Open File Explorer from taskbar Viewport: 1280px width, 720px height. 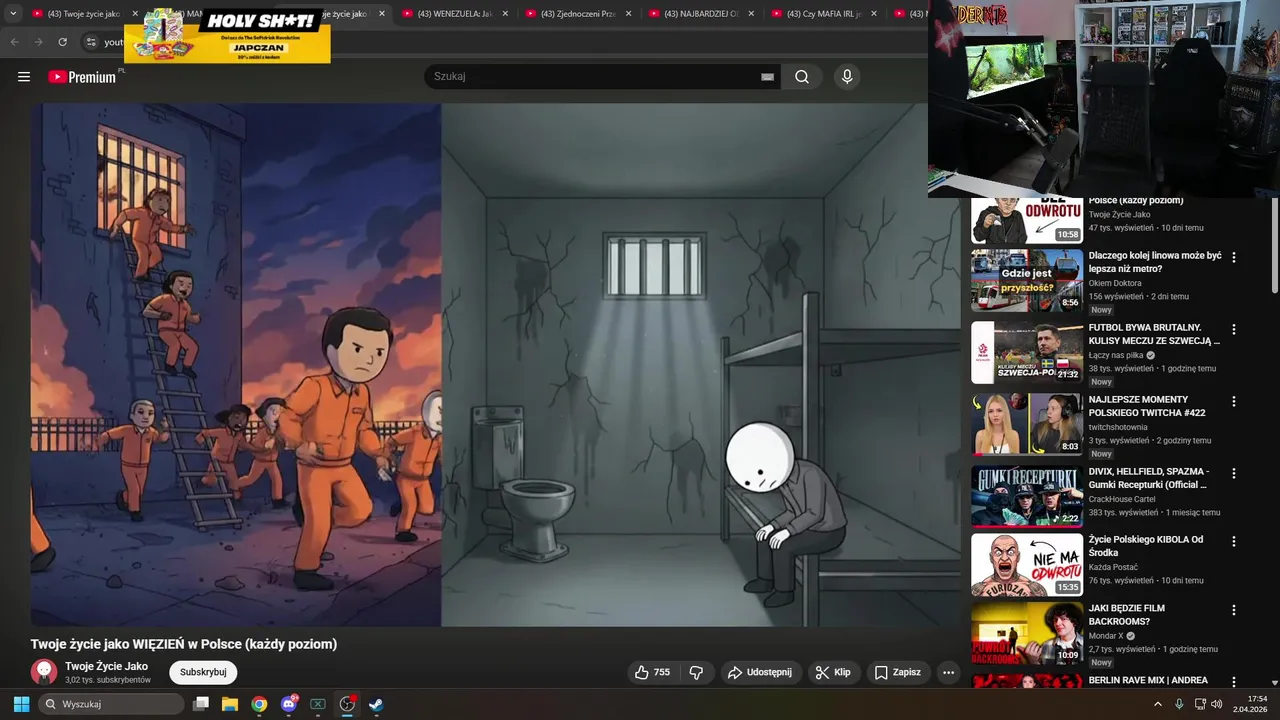coord(230,704)
